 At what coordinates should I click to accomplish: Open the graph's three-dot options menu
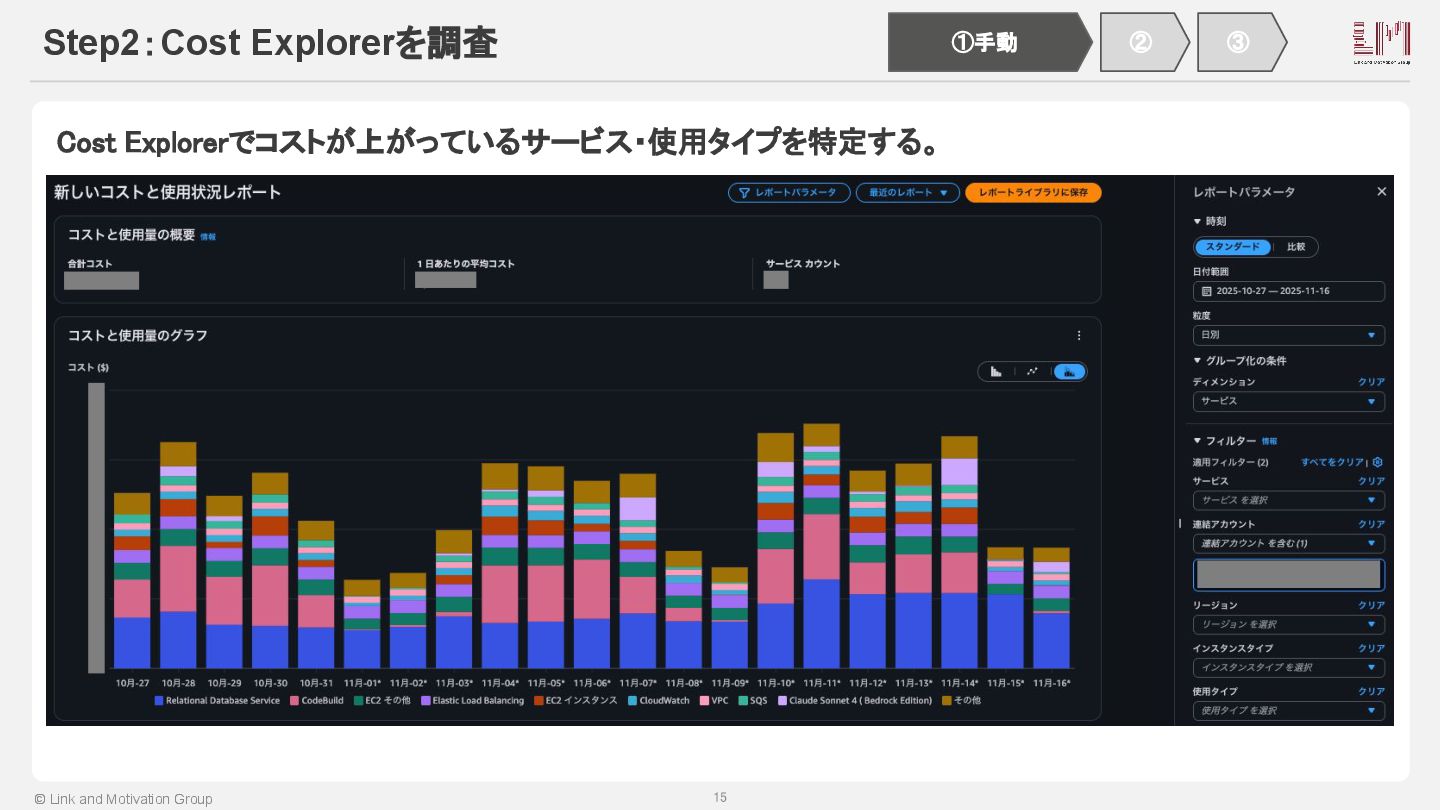click(x=1079, y=336)
